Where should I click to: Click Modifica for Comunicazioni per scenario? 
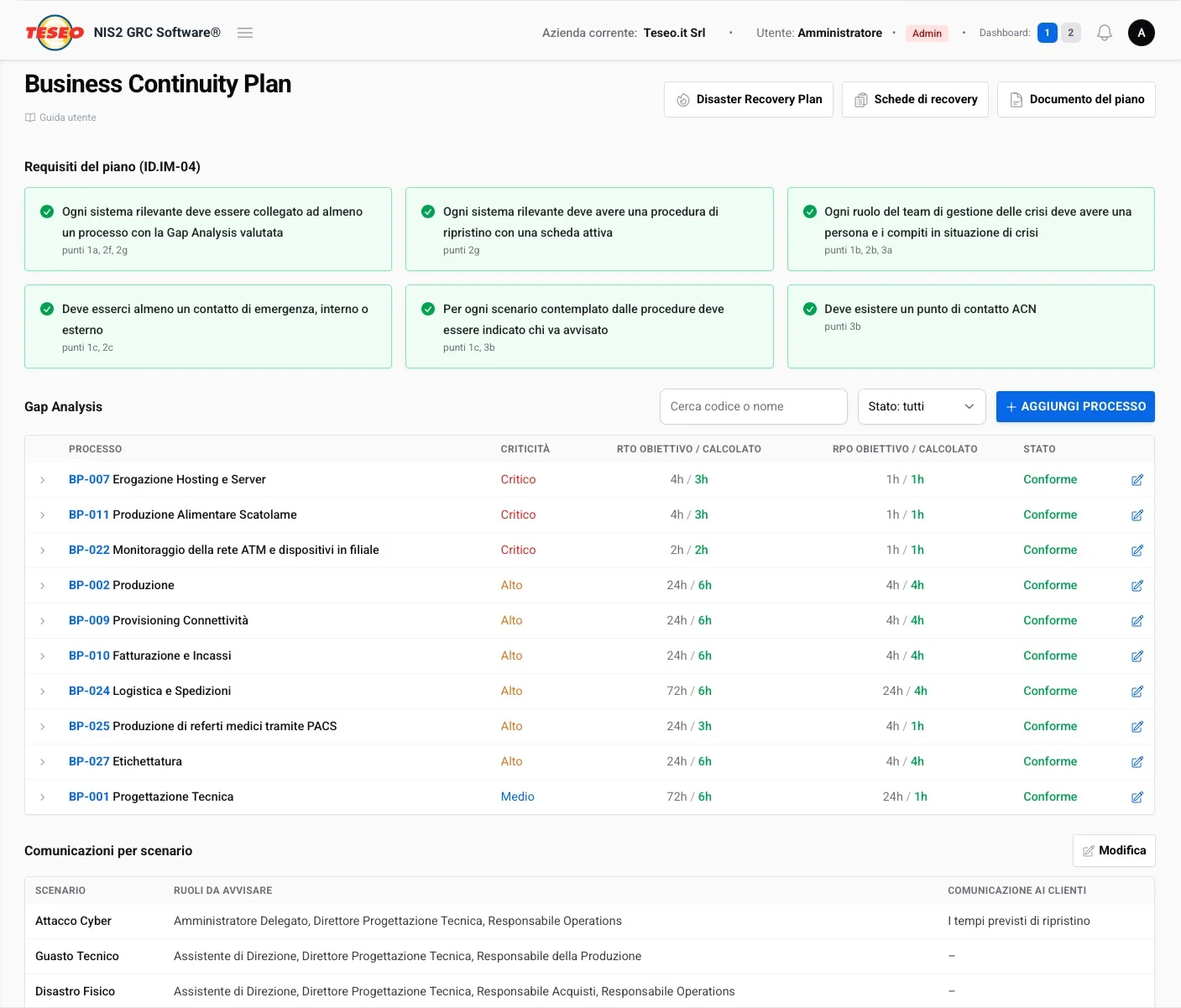[x=1114, y=850]
